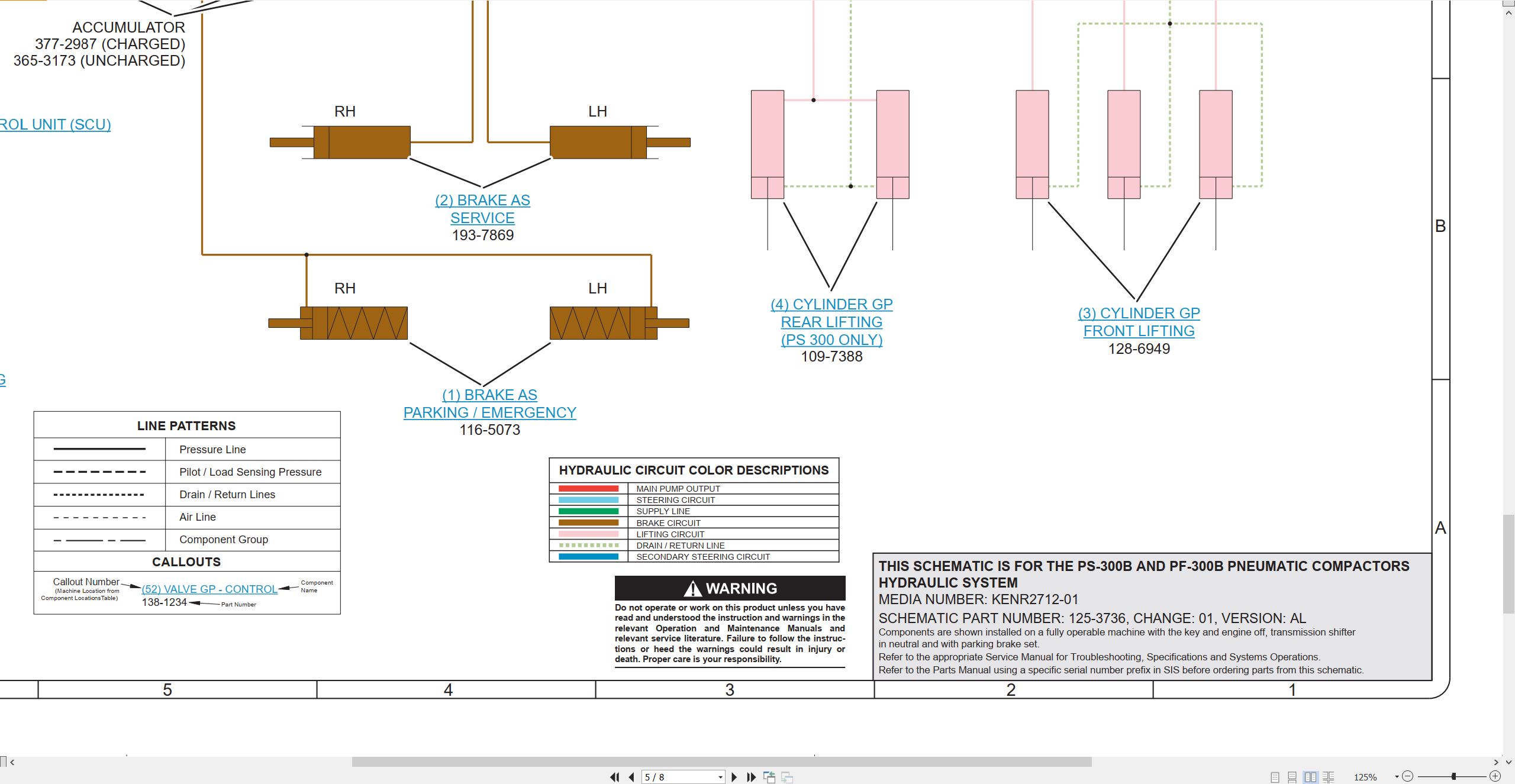Go to the next page
The width and height of the screenshot is (1515, 784).
coord(734,777)
